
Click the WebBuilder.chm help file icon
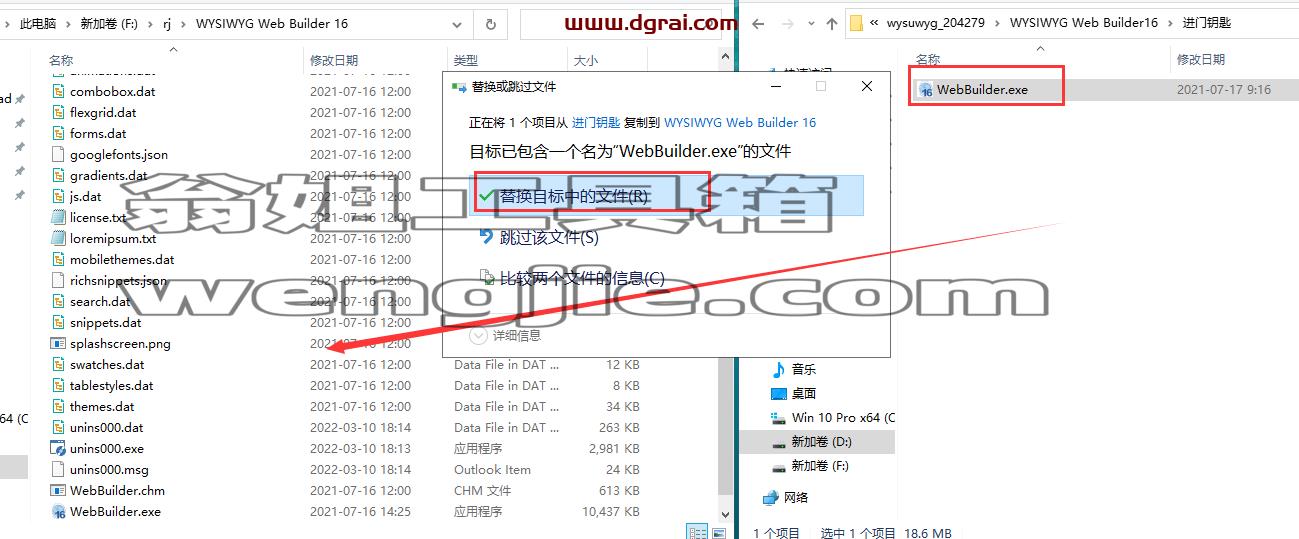pos(59,491)
